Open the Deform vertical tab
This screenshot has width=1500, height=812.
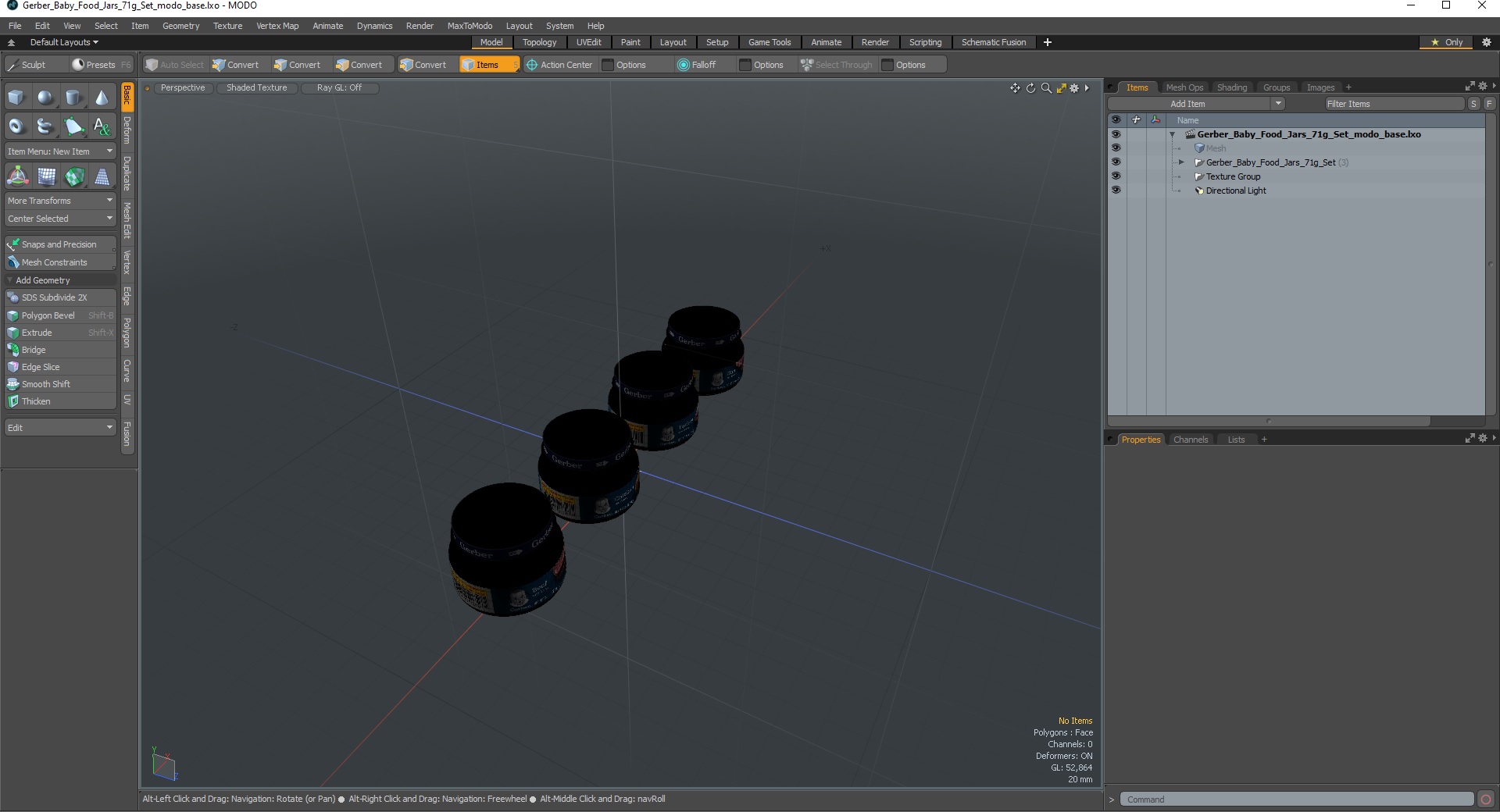pyautogui.click(x=127, y=130)
